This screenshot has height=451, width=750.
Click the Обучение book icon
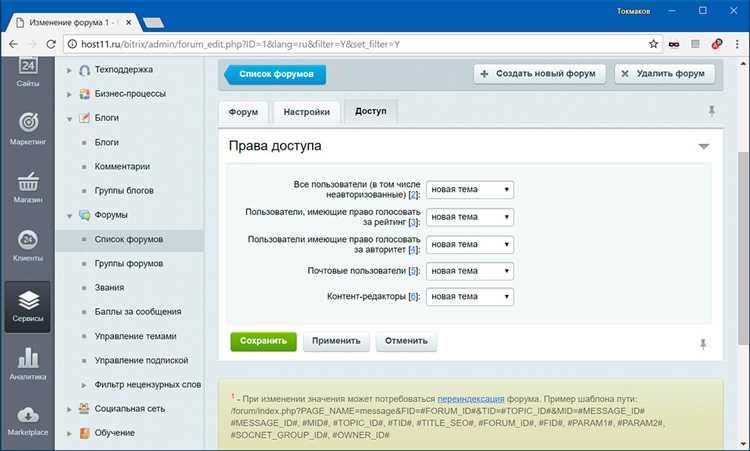coord(85,433)
